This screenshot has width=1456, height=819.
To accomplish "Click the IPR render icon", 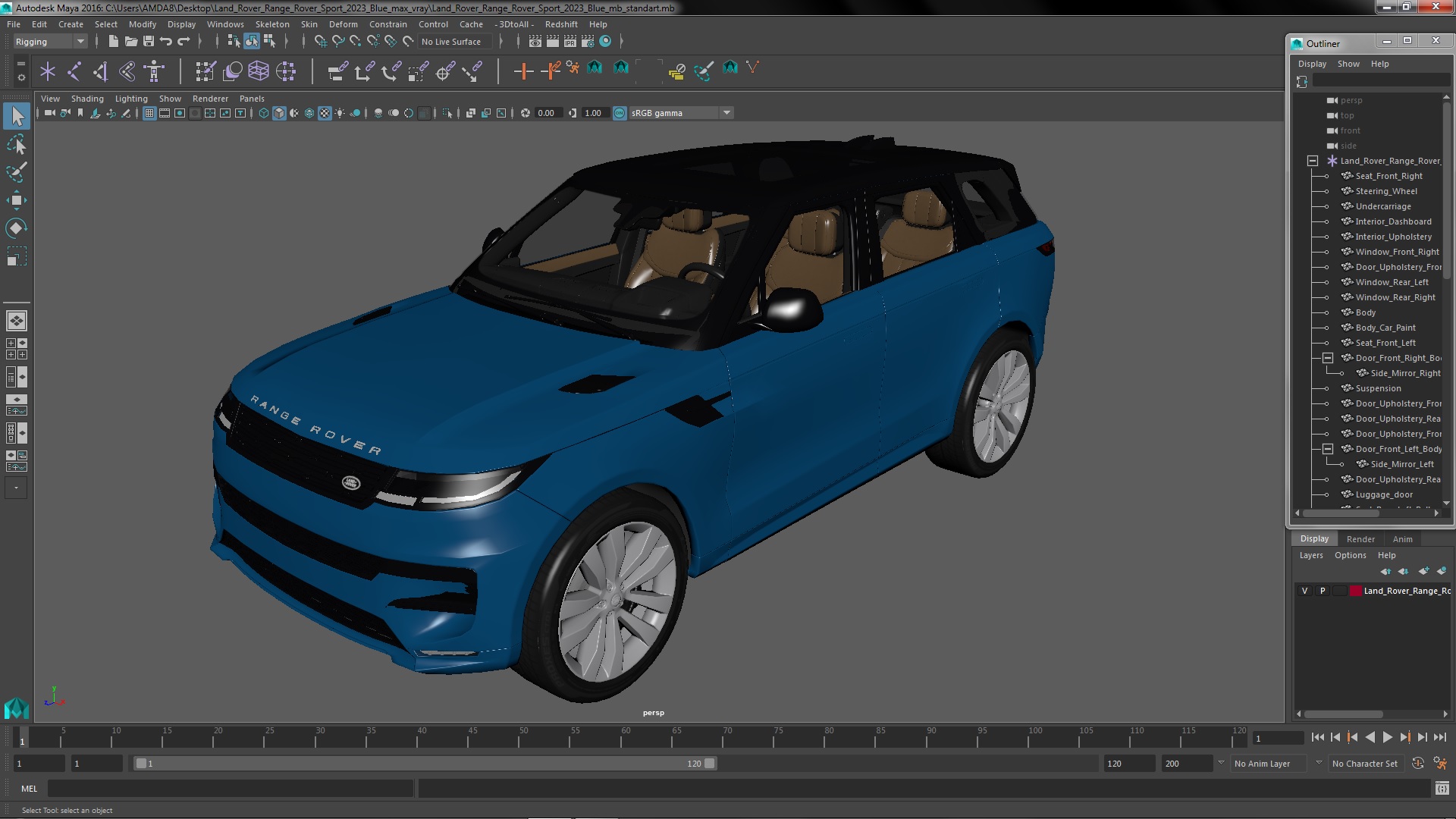I will pos(570,41).
